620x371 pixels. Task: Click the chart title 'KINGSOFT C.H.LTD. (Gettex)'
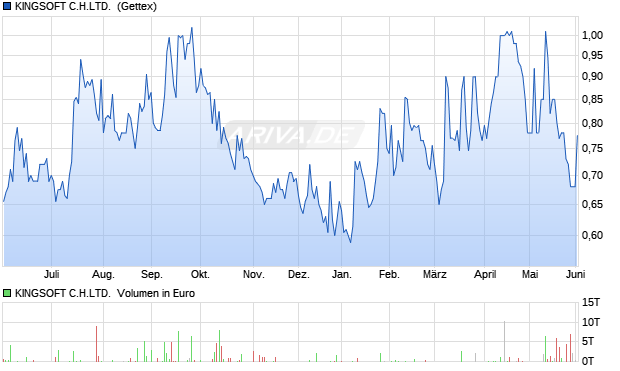(x=86, y=6)
